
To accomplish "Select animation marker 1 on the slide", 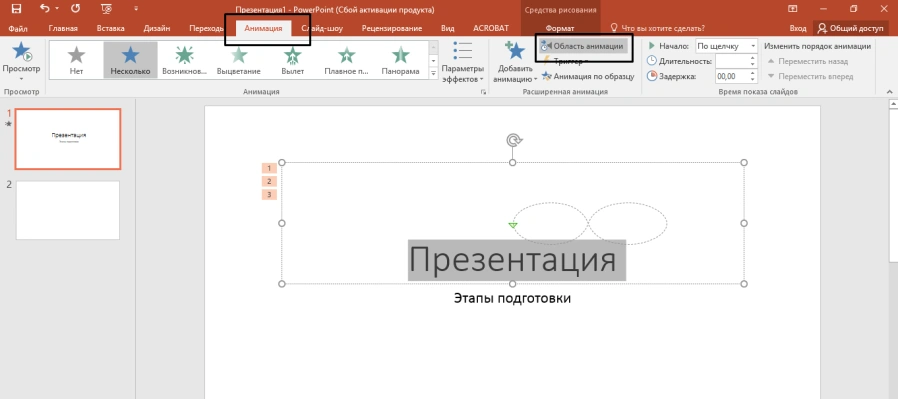I will (269, 168).
